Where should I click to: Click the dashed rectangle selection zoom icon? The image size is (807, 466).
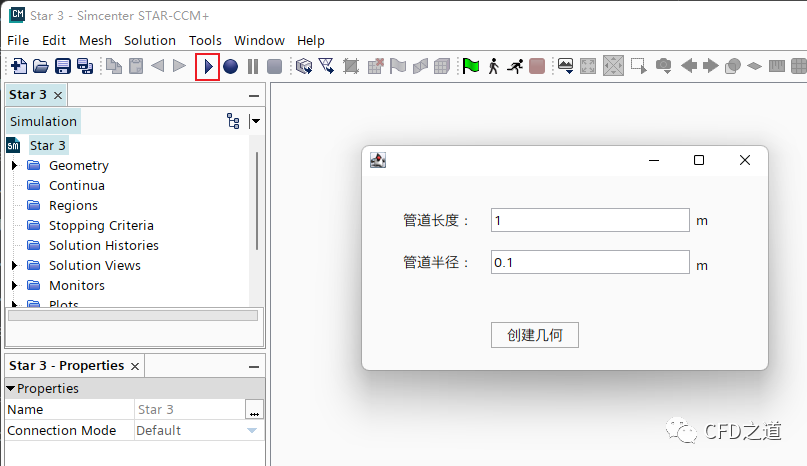(x=639, y=66)
